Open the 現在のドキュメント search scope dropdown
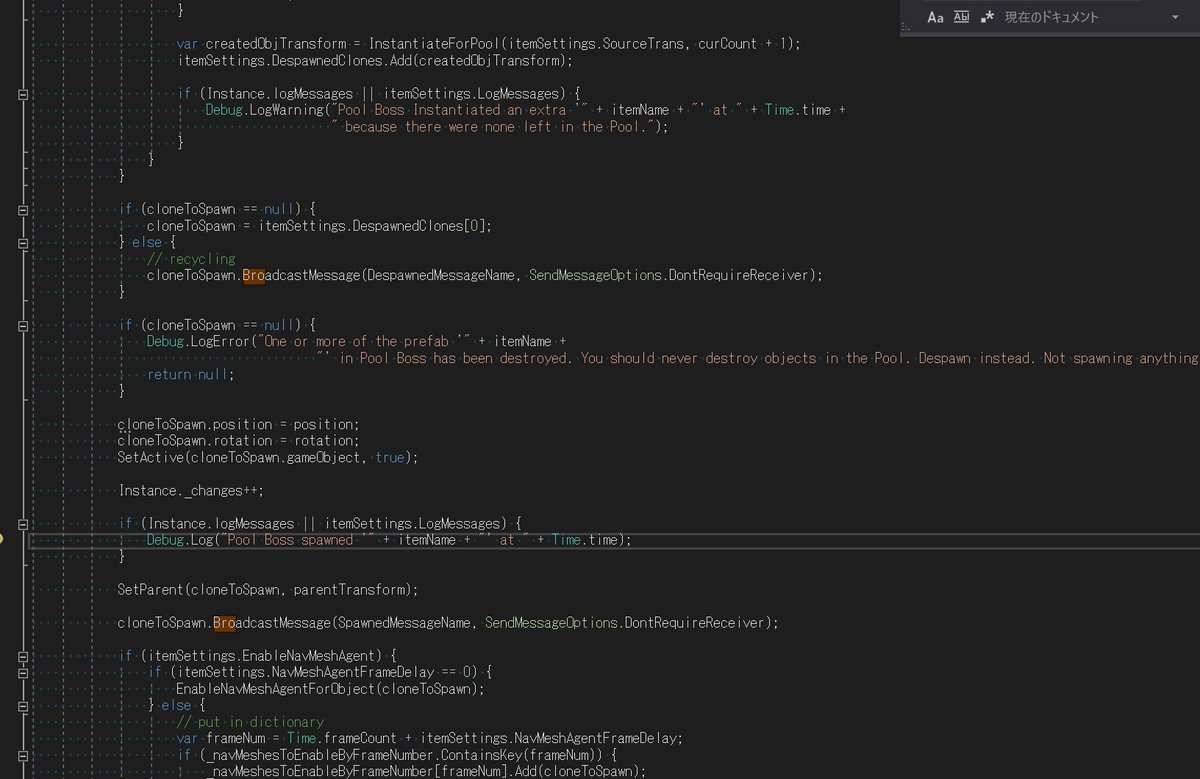 click(1093, 17)
